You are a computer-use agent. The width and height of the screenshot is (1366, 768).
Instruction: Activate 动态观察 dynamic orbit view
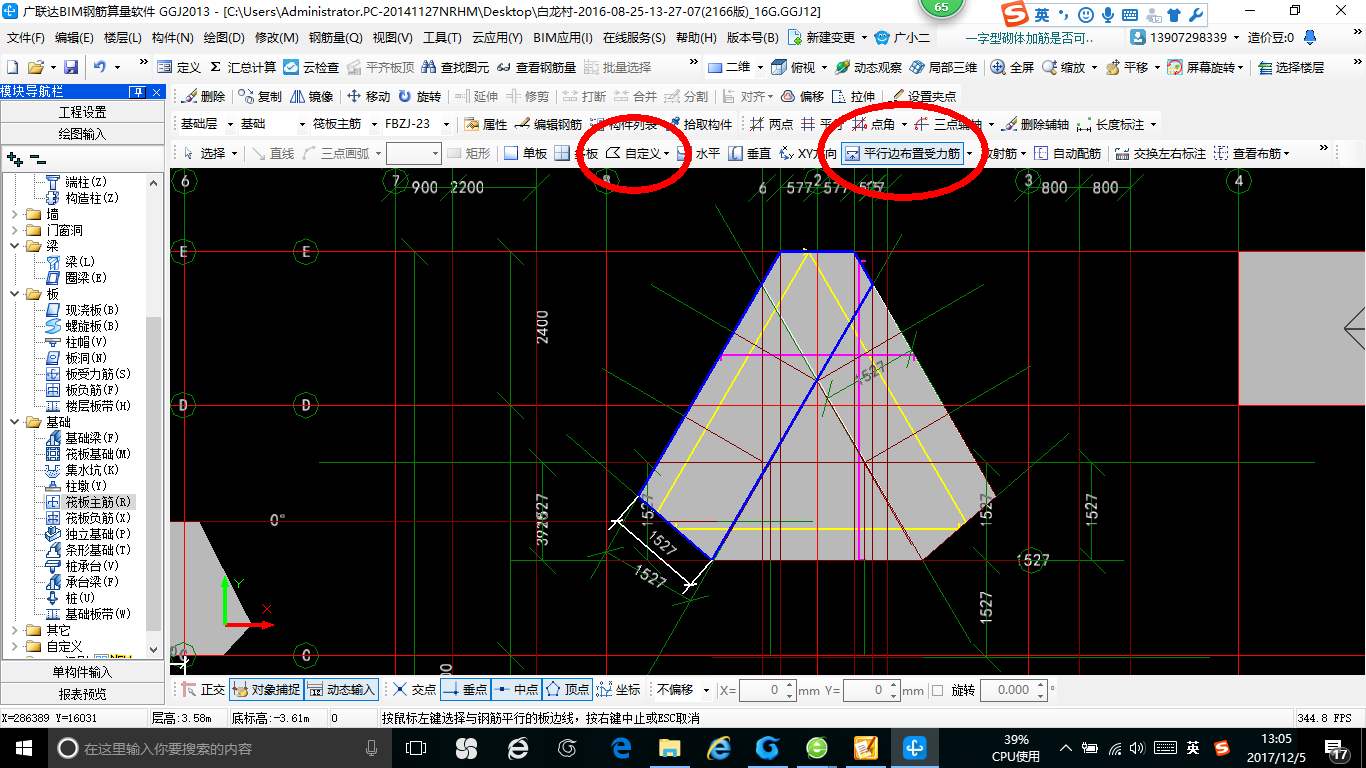click(x=868, y=67)
